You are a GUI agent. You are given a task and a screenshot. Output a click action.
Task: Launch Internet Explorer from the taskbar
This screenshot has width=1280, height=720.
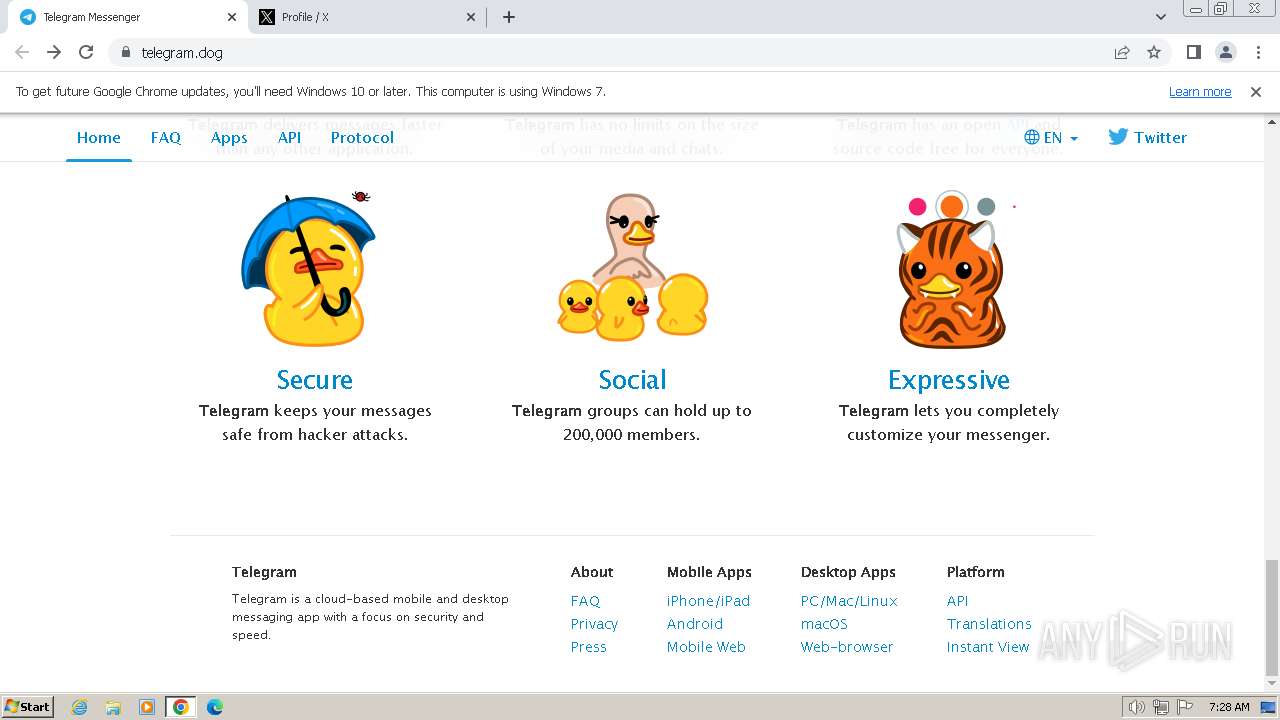(x=79, y=707)
